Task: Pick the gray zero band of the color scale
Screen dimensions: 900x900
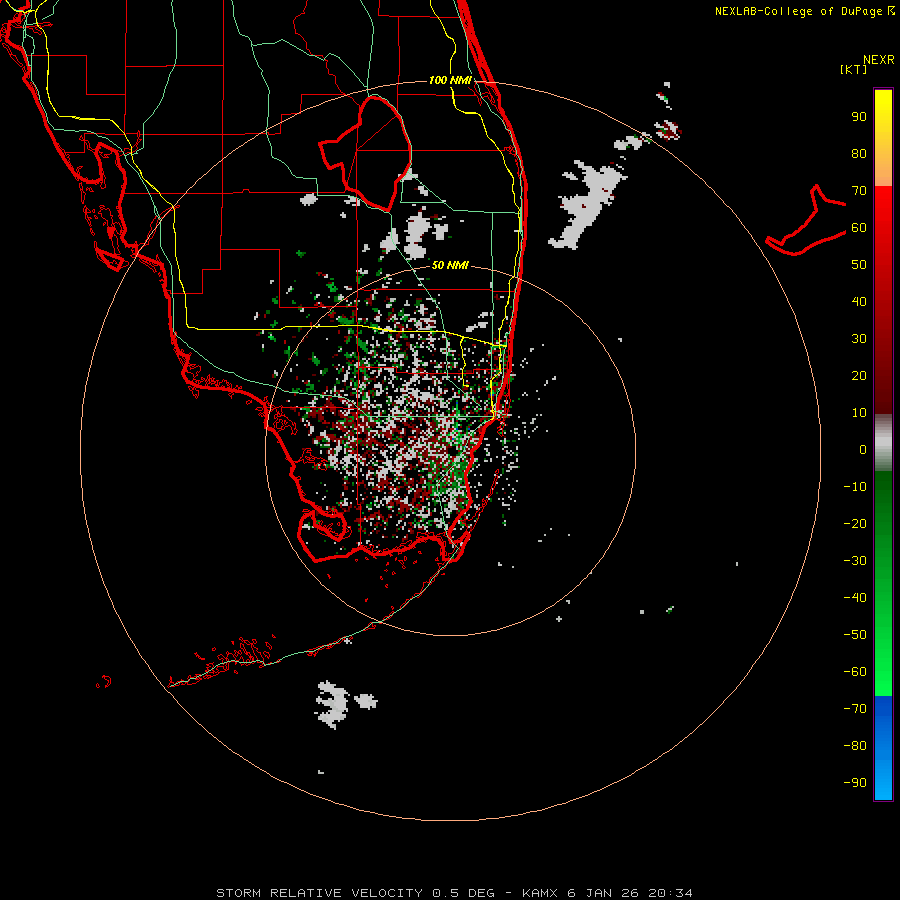Action: coord(883,443)
